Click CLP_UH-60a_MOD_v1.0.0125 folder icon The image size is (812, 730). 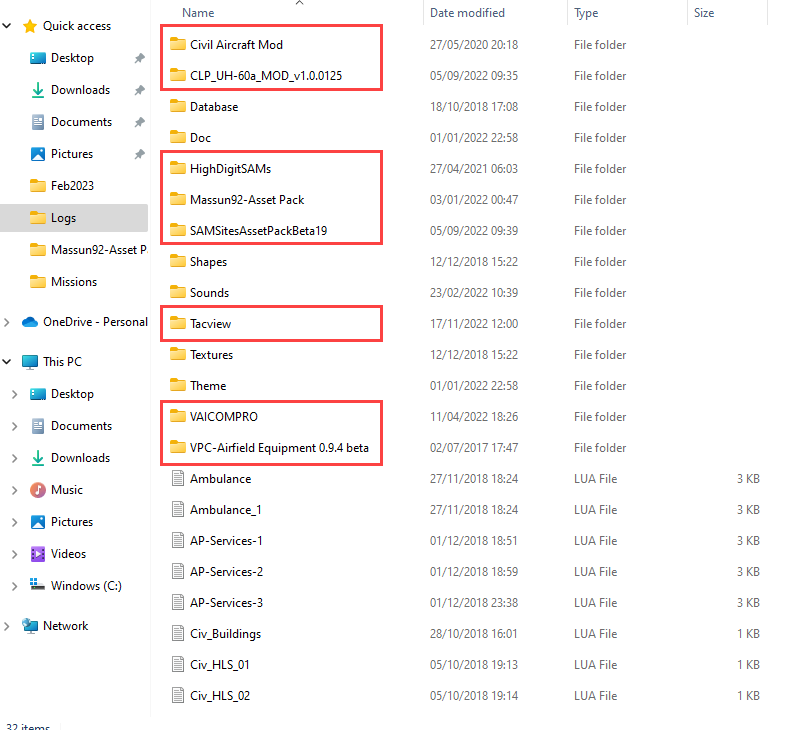pyautogui.click(x=178, y=75)
